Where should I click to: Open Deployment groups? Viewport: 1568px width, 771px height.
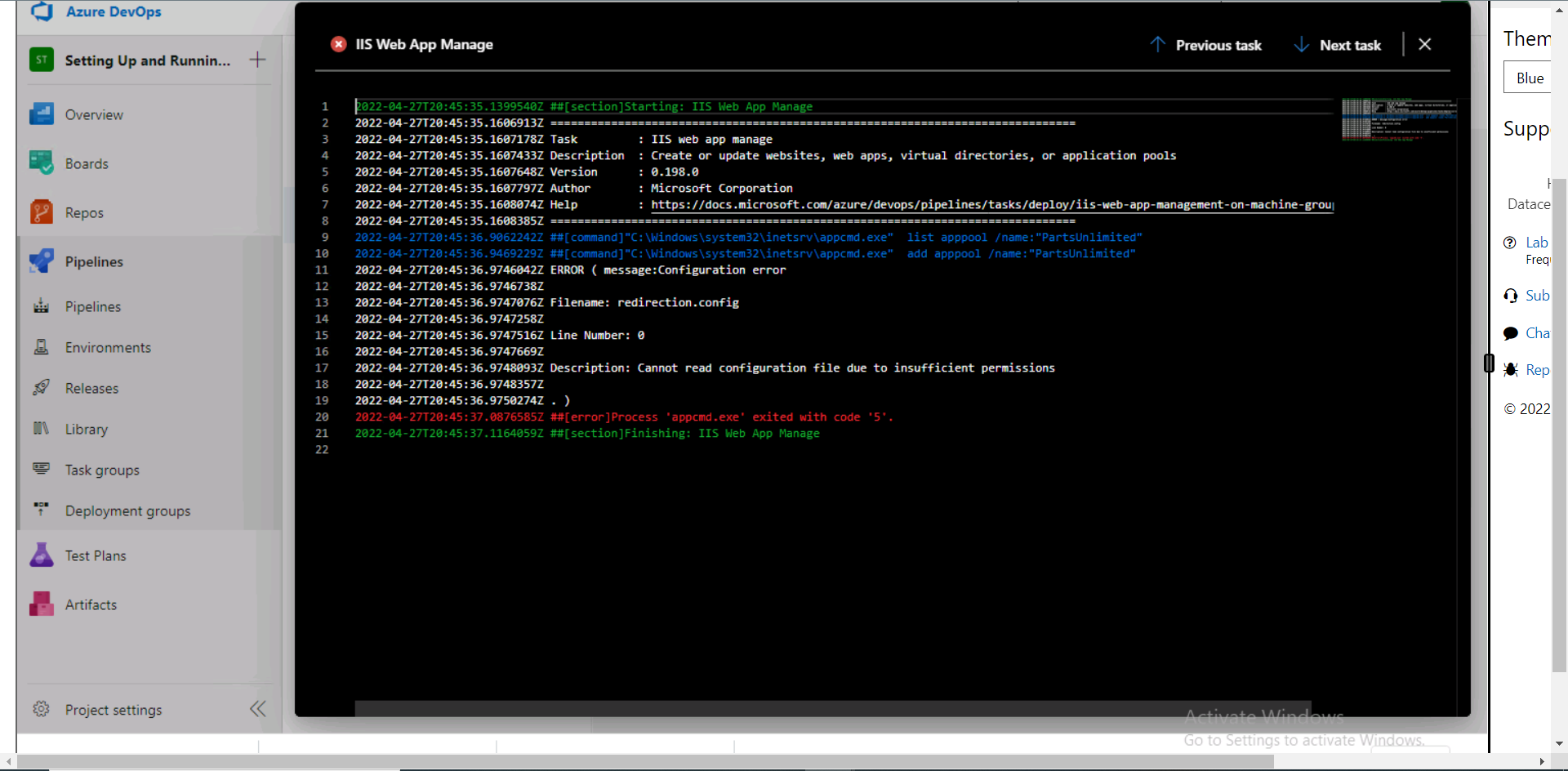127,510
